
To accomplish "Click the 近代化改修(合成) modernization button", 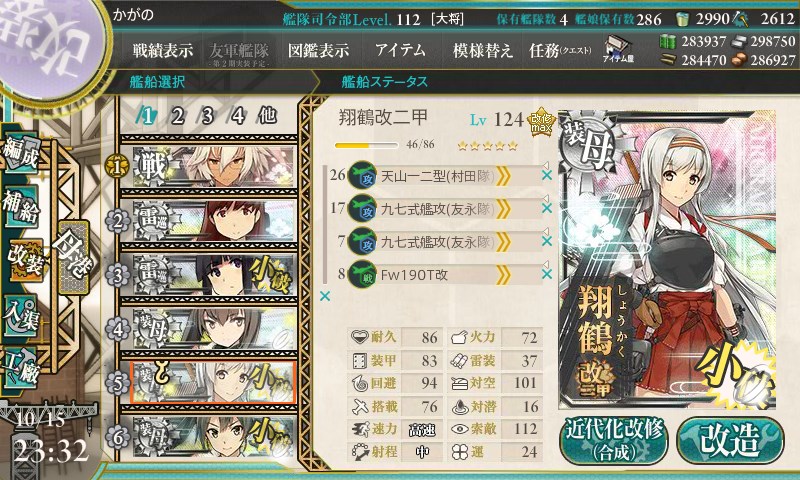I will click(614, 441).
